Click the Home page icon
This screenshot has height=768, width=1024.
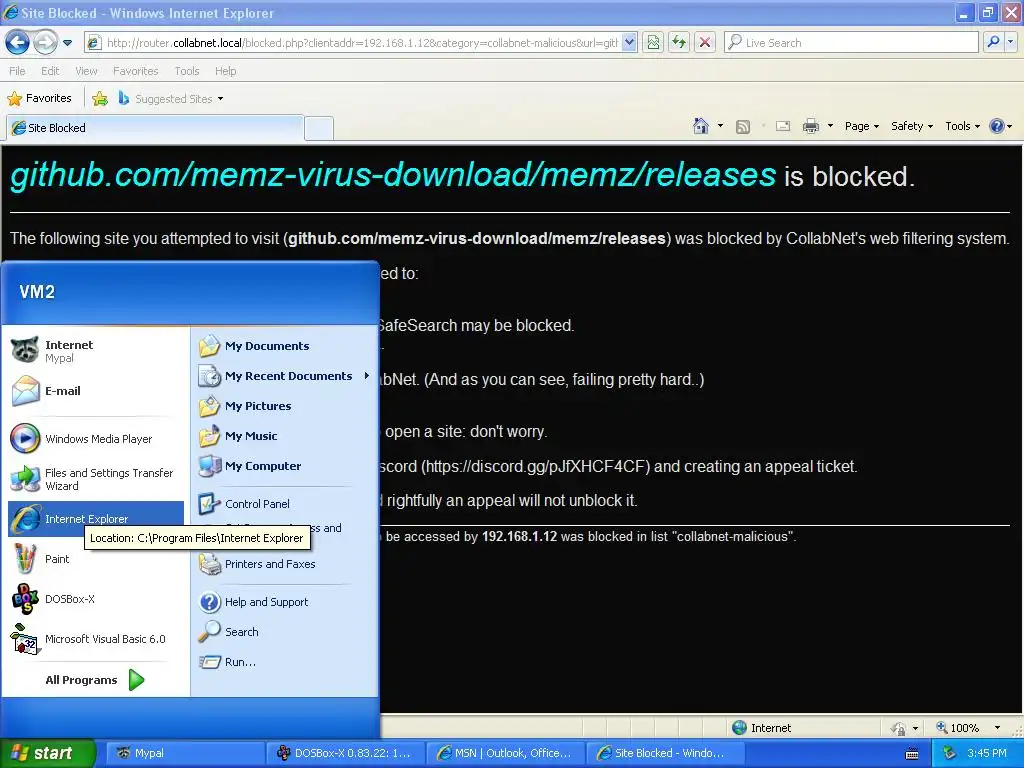tap(701, 126)
